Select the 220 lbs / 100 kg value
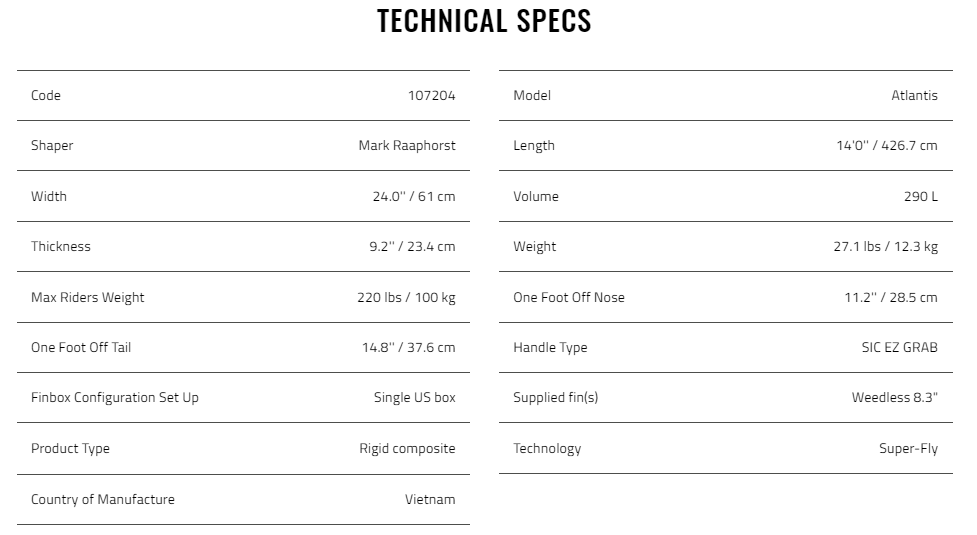This screenshot has height=535, width=977. coord(406,297)
